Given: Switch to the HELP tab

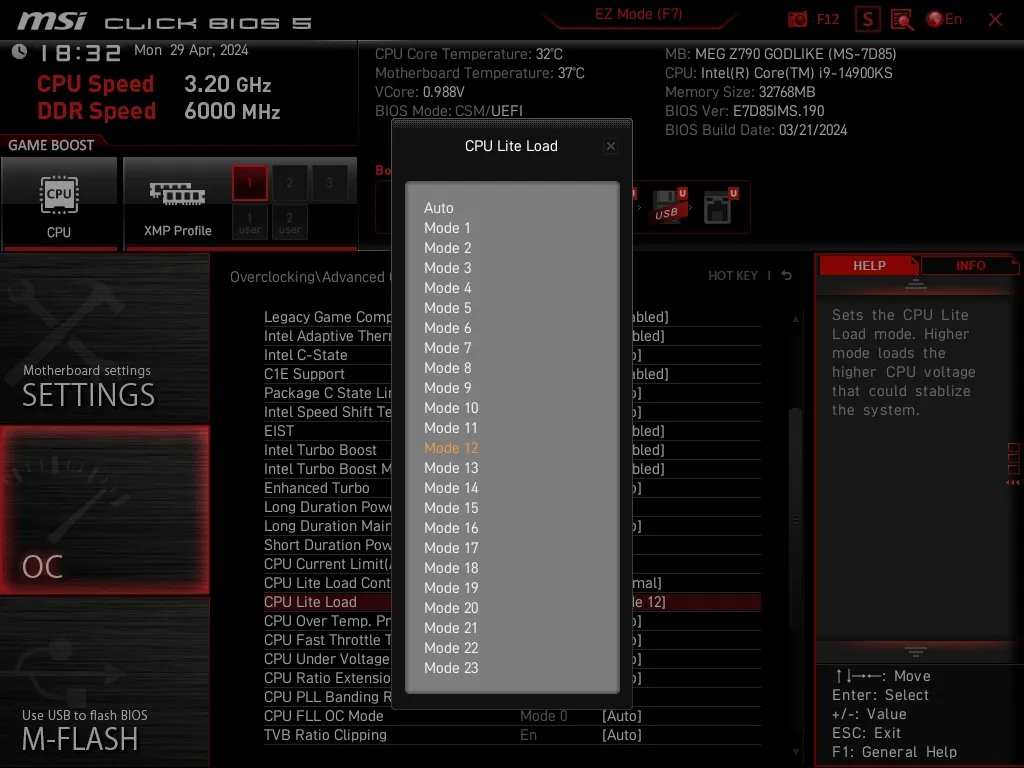Looking at the screenshot, I should (x=869, y=266).
